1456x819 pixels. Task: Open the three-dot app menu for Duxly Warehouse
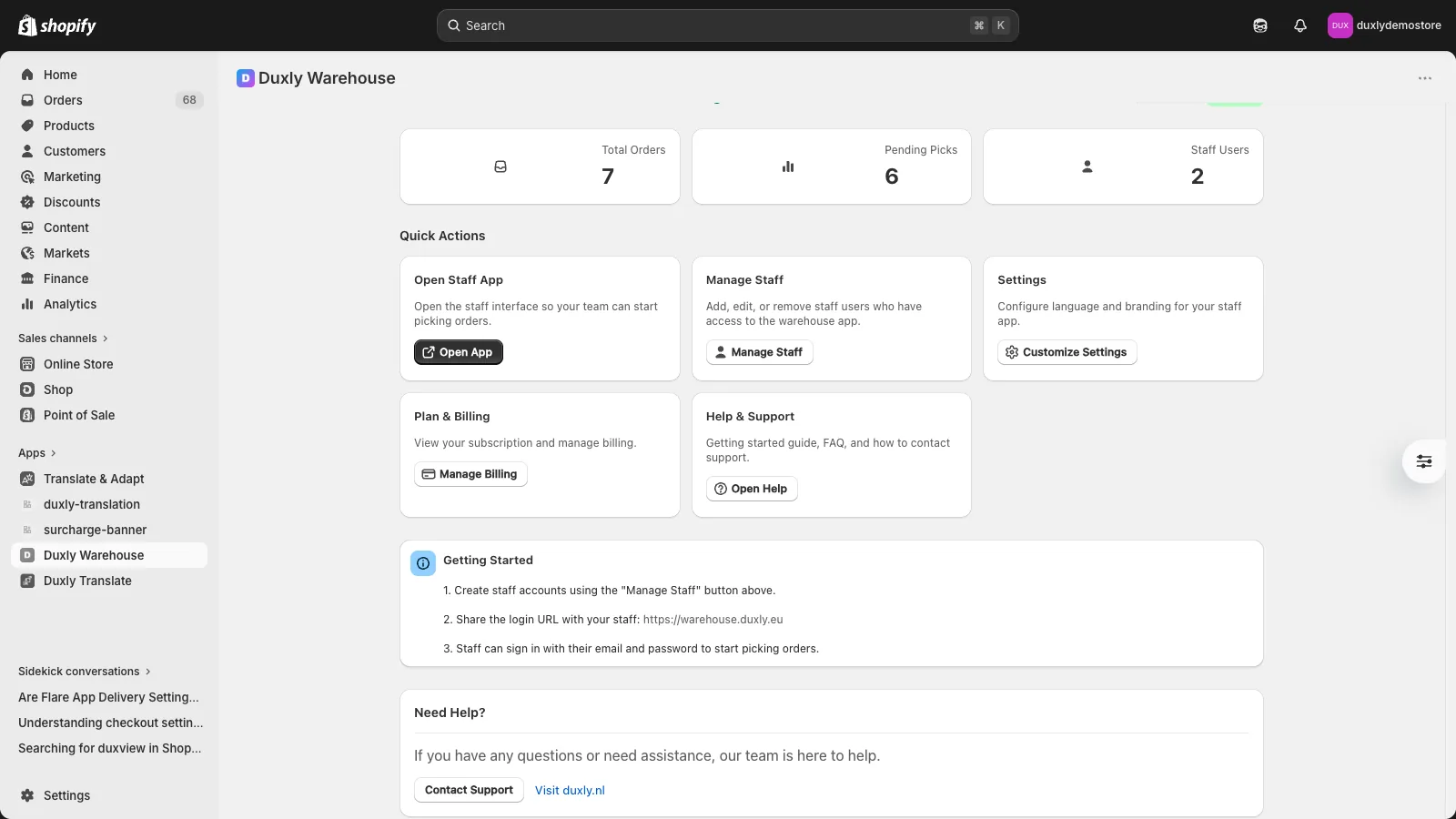[1425, 78]
